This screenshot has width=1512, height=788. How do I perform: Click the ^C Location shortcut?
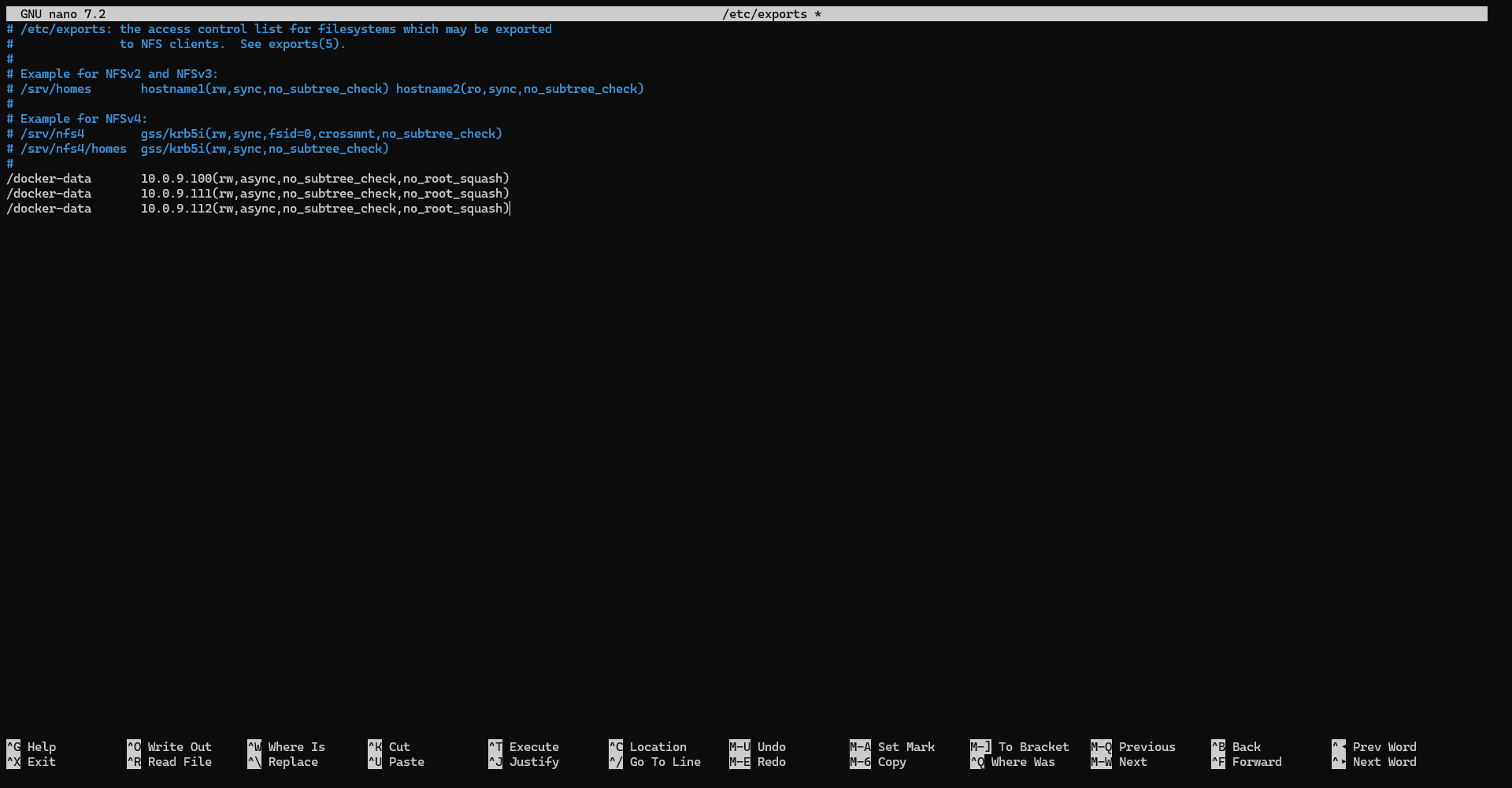pos(647,747)
